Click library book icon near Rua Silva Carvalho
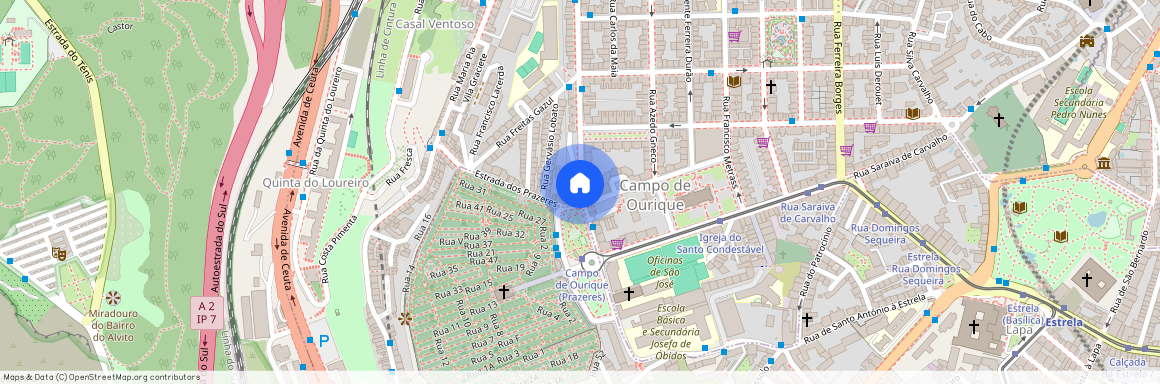Screen dimensions: 1160x384 pos(913,113)
